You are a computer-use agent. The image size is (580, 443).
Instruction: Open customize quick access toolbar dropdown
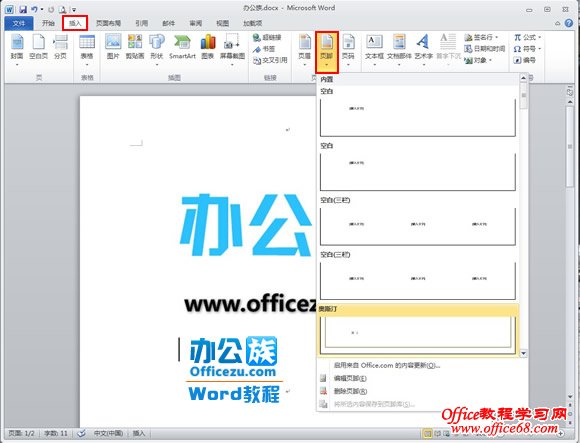click(x=74, y=10)
